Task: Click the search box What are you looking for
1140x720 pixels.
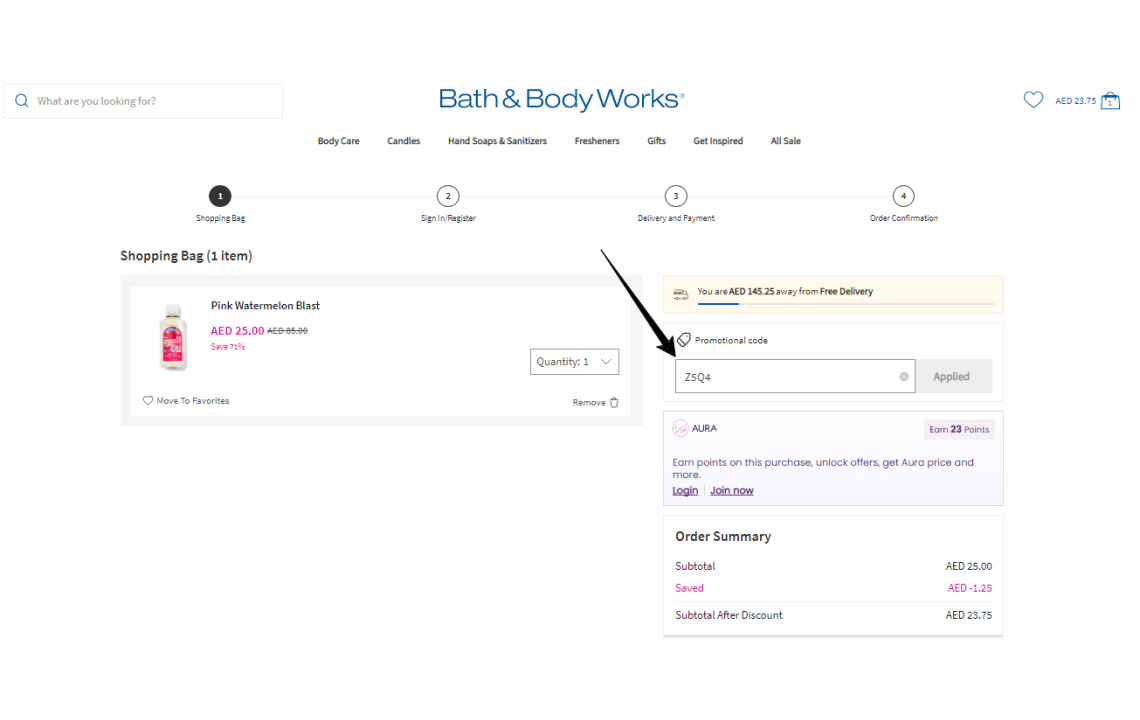Action: pyautogui.click(x=143, y=100)
